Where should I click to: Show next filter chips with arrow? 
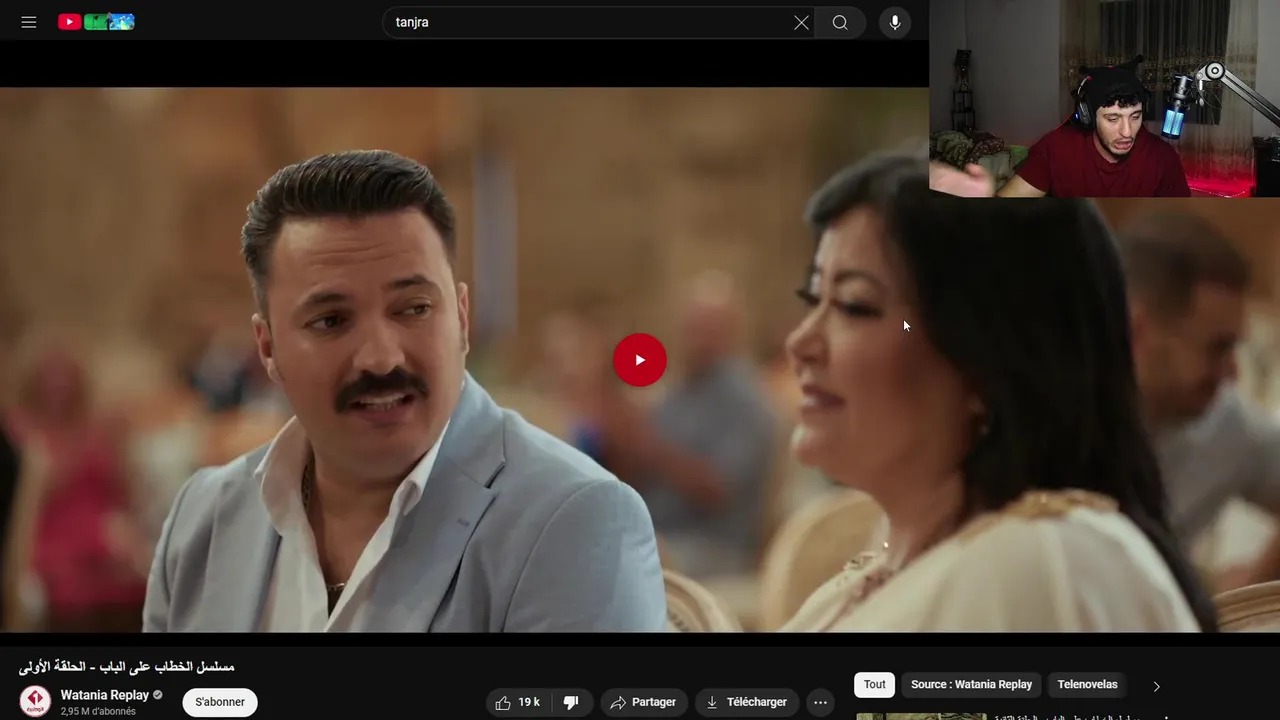(x=1156, y=686)
